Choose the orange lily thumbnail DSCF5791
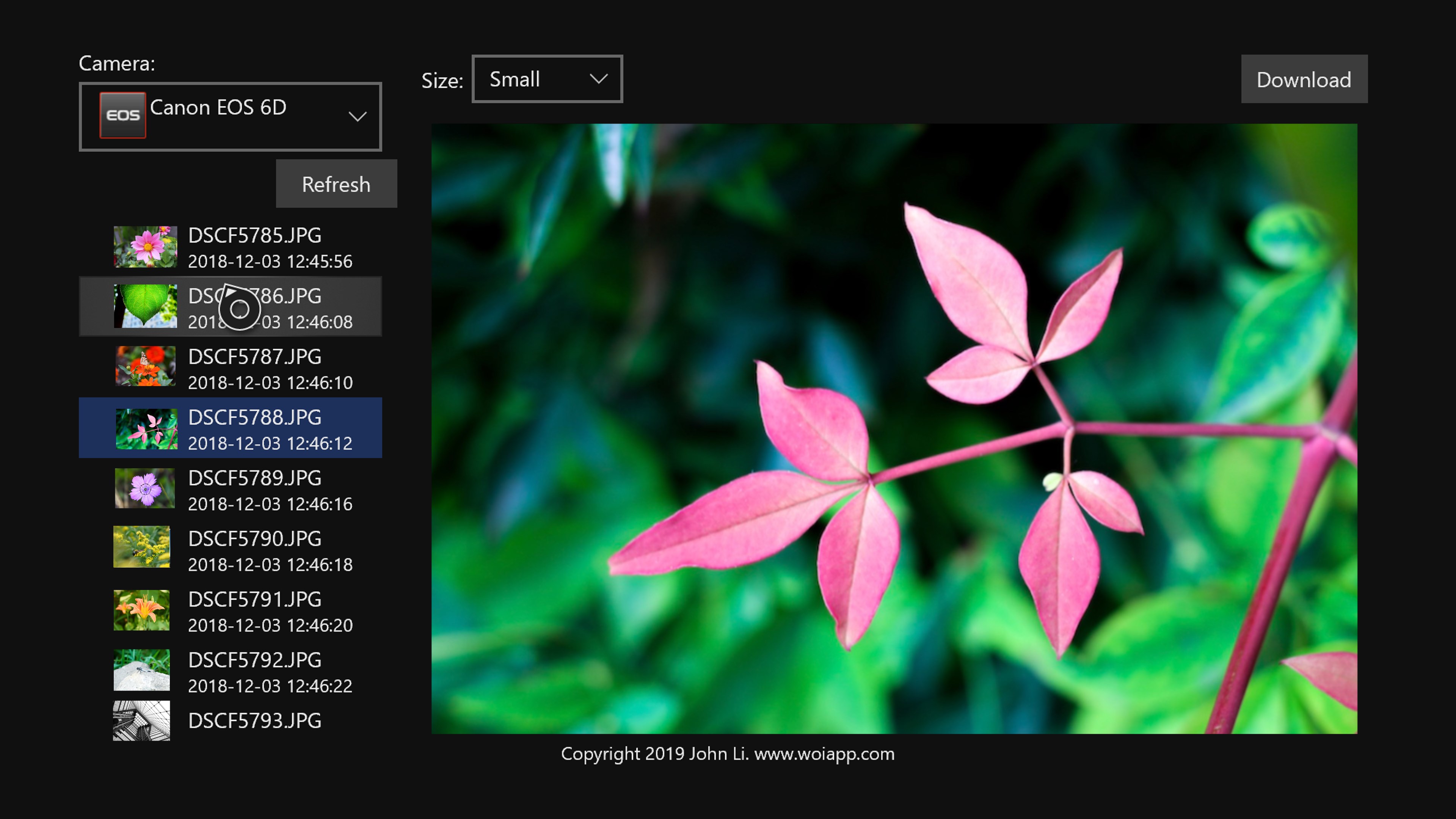Viewport: 1456px width, 819px height. (x=141, y=610)
